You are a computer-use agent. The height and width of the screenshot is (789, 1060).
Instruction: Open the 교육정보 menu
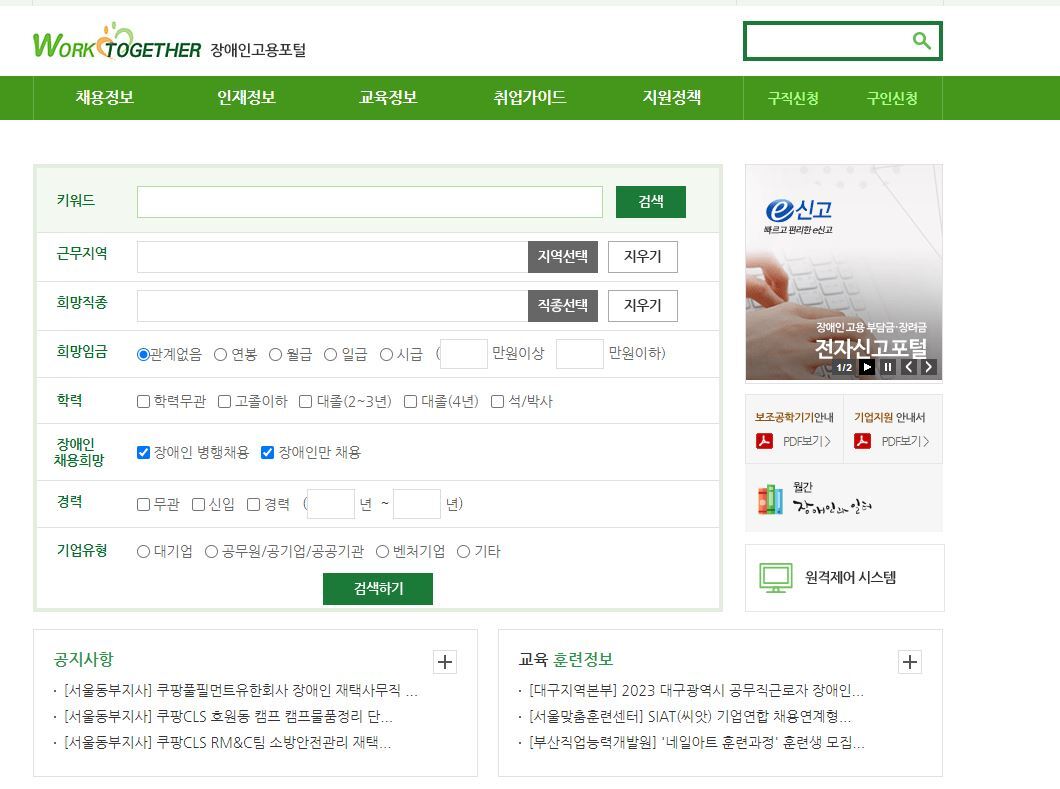click(388, 97)
